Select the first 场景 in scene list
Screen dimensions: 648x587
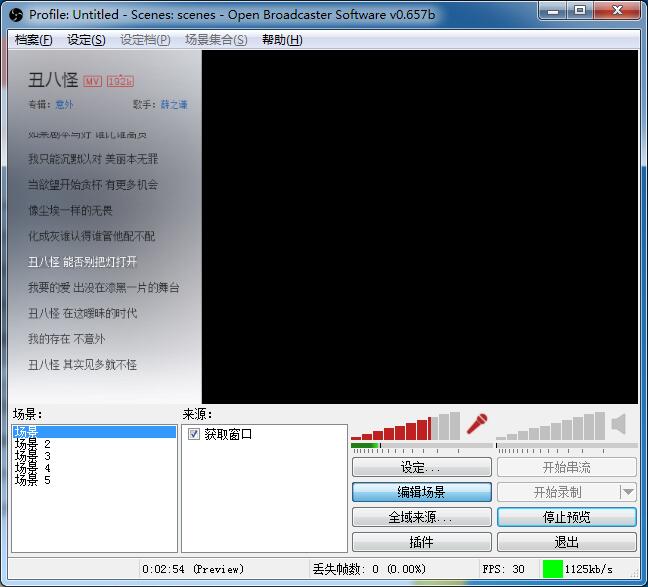click(x=94, y=432)
